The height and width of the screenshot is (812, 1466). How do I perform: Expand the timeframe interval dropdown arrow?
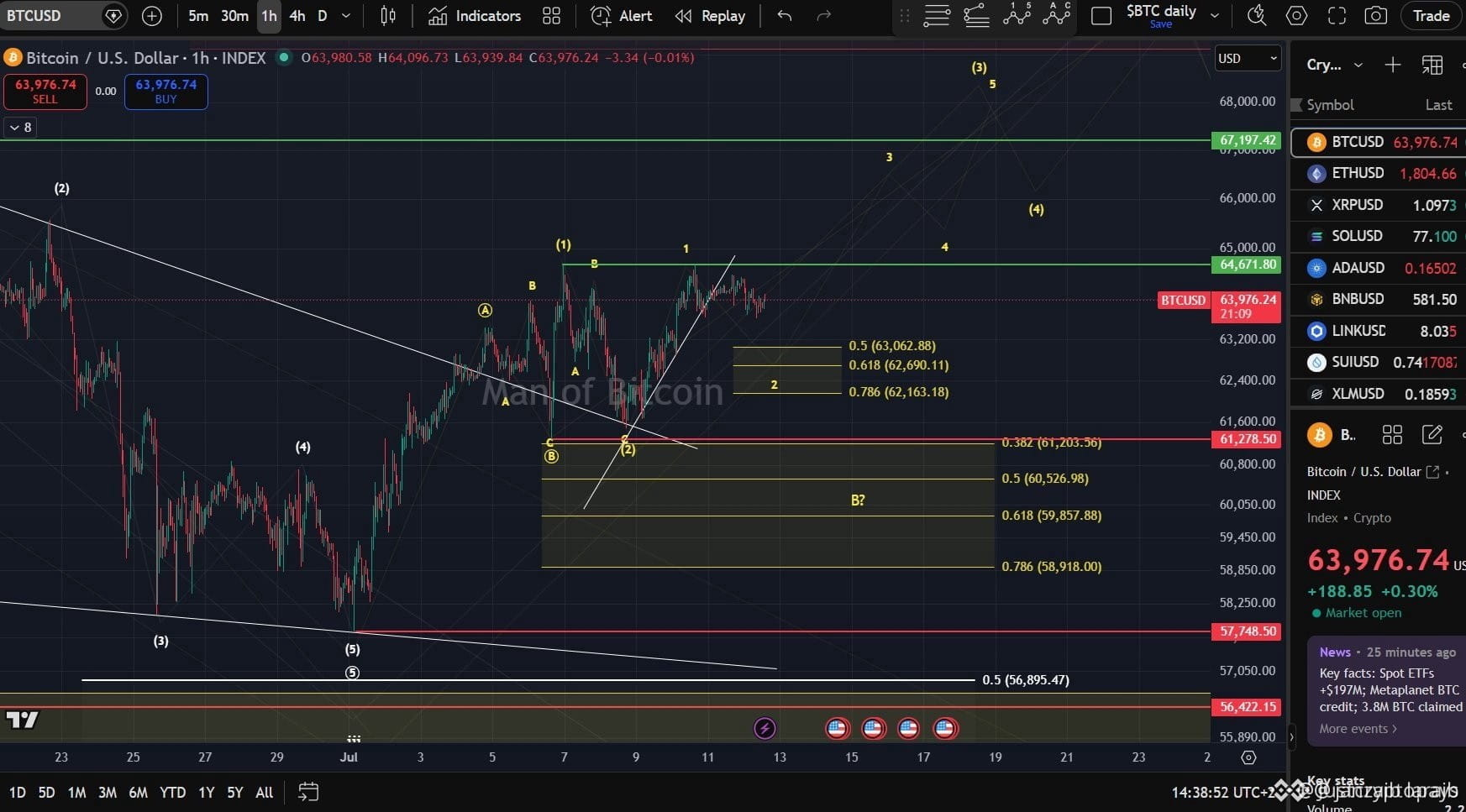346,16
